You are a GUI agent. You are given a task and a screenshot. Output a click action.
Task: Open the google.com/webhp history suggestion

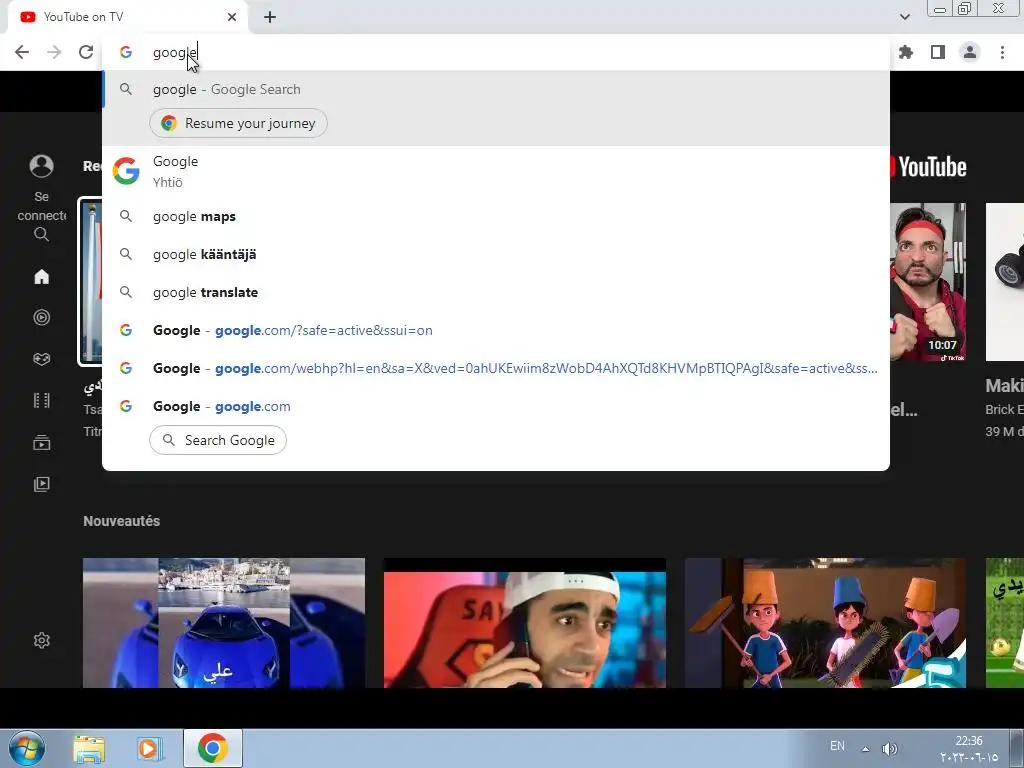[496, 368]
